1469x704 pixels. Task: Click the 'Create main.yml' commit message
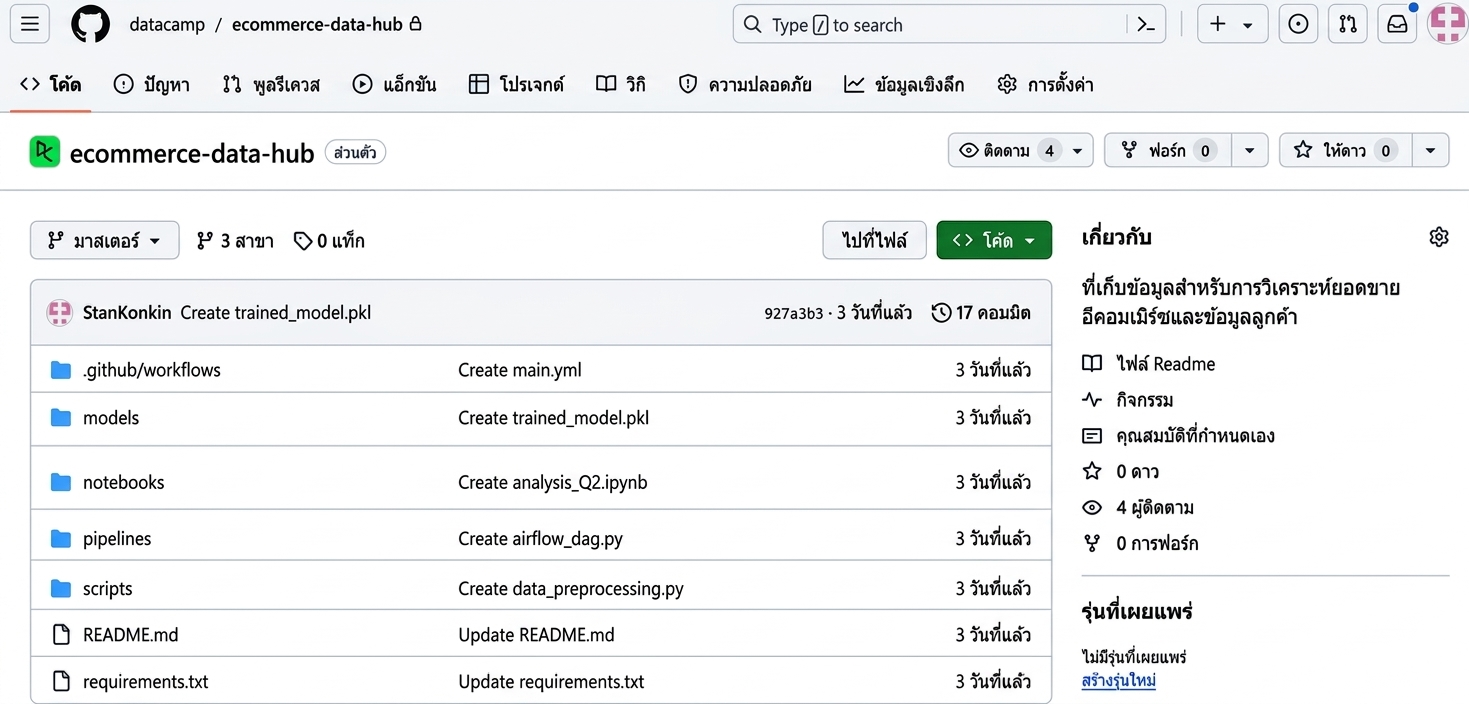(519, 370)
